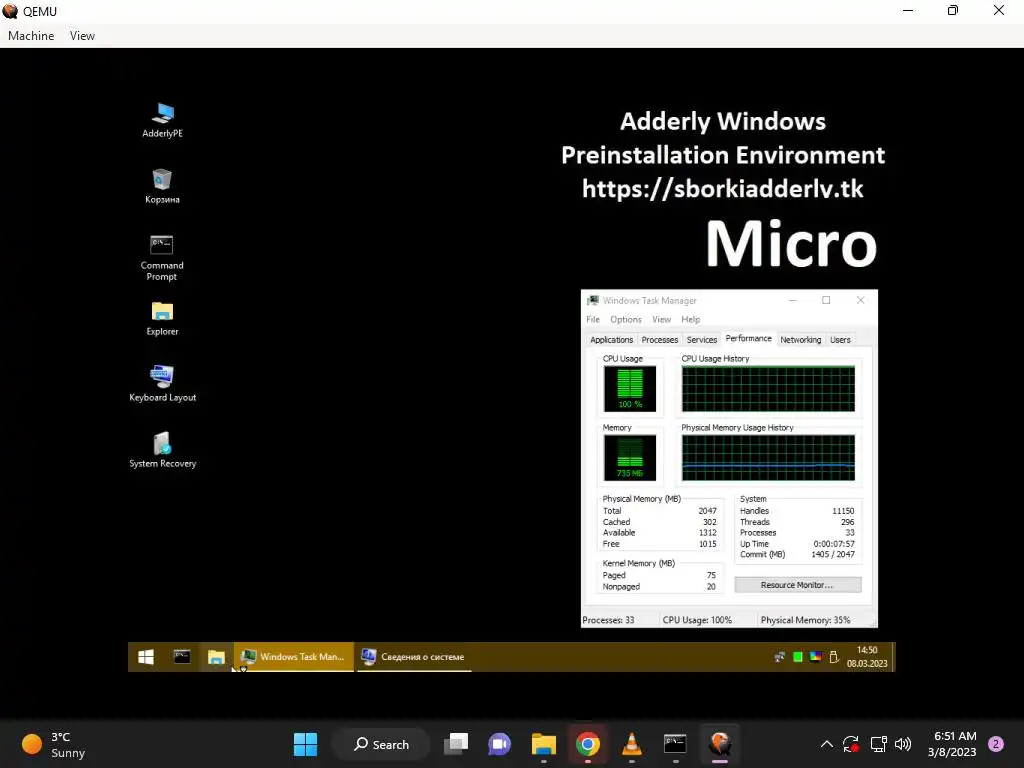Minimize the Windows Task Manager window
The image size is (1024, 768).
coord(792,300)
